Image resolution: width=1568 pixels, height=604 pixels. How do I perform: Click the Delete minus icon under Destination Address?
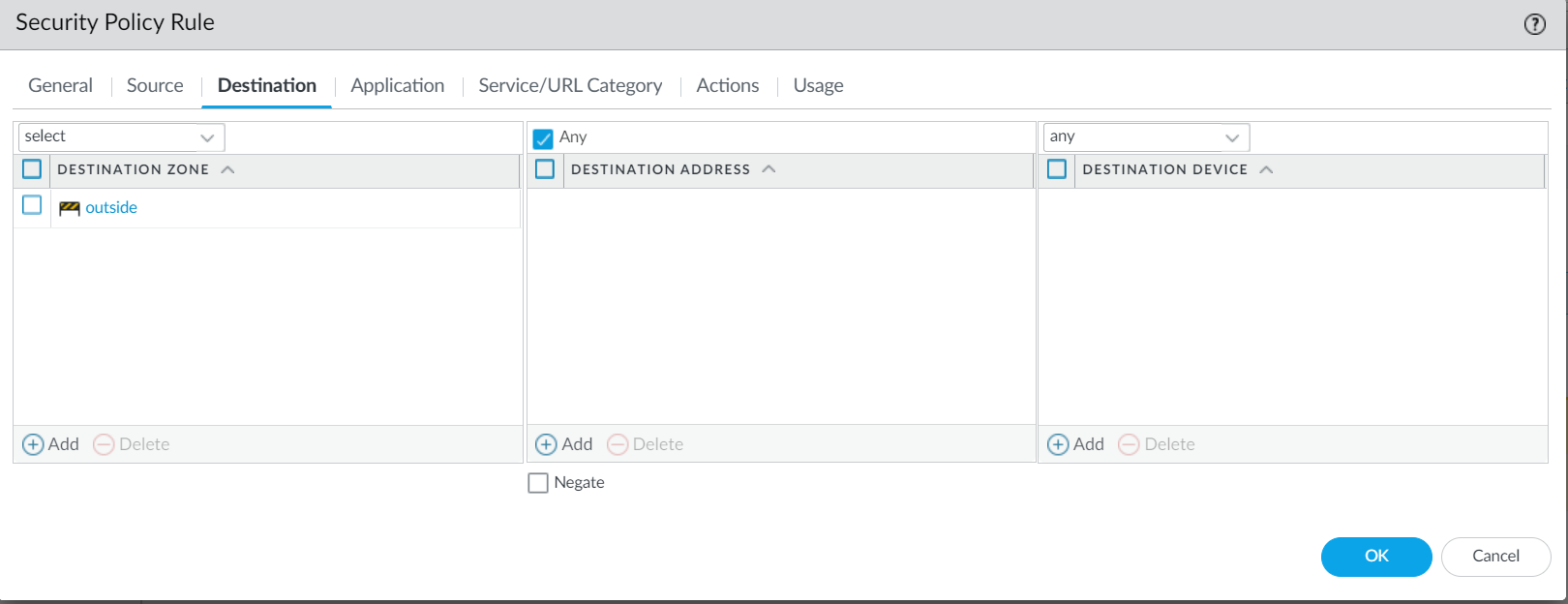click(x=618, y=444)
